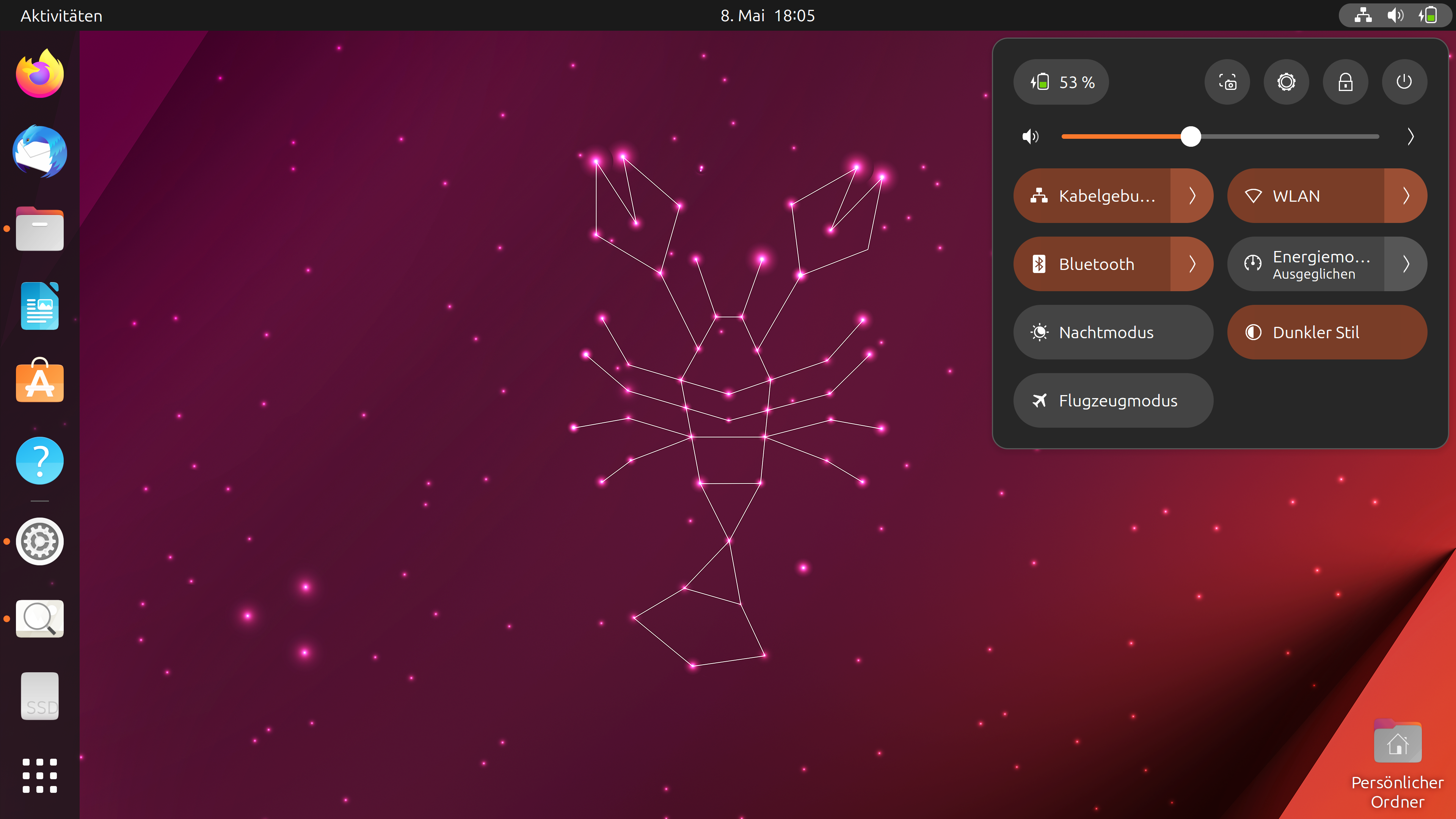Open the power off menu icon
This screenshot has width=1456, height=819.
tap(1404, 82)
